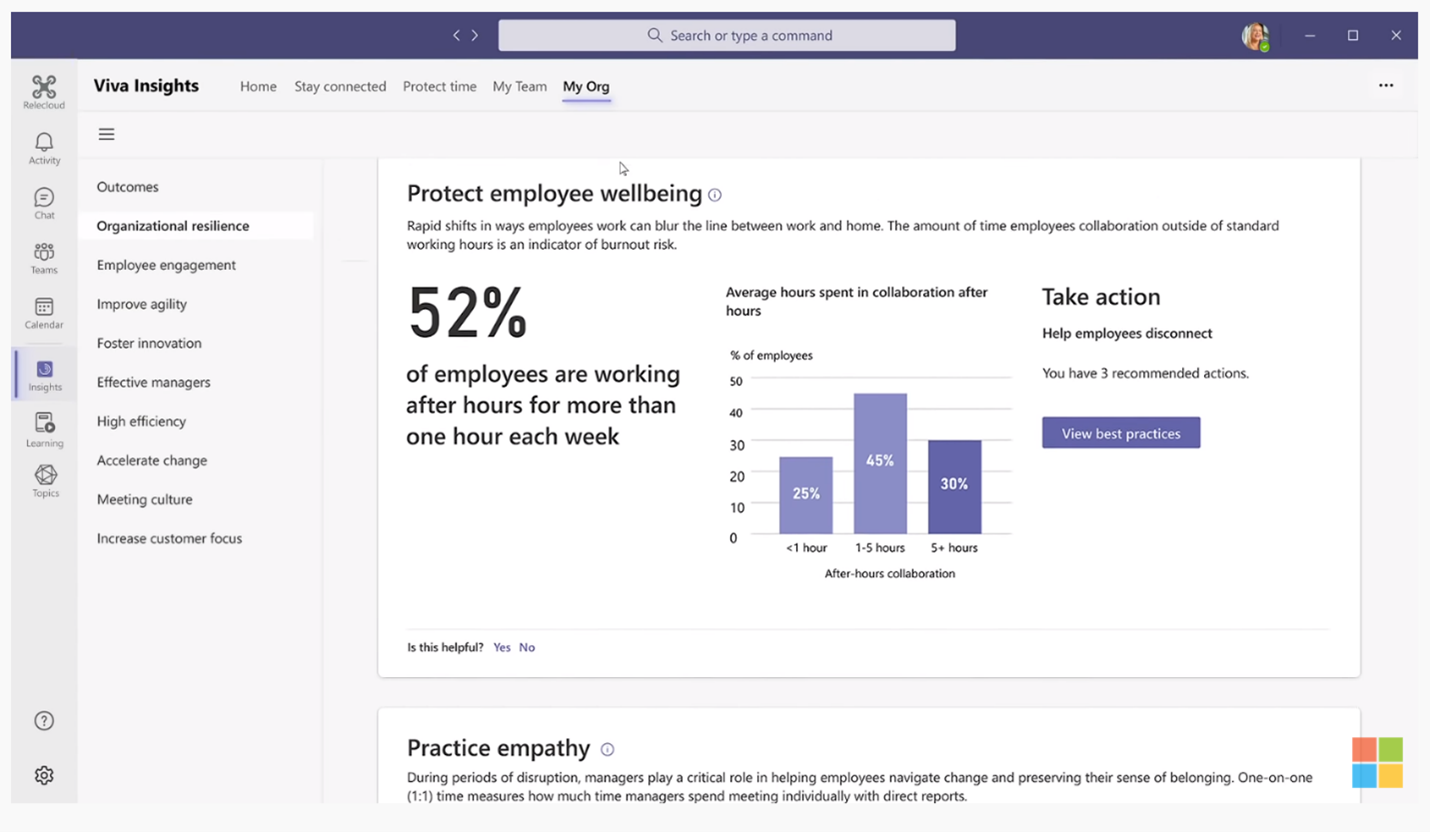This screenshot has width=1430, height=832.
Task: Click 'You have 3 recommended actions' text
Action: 1145,373
